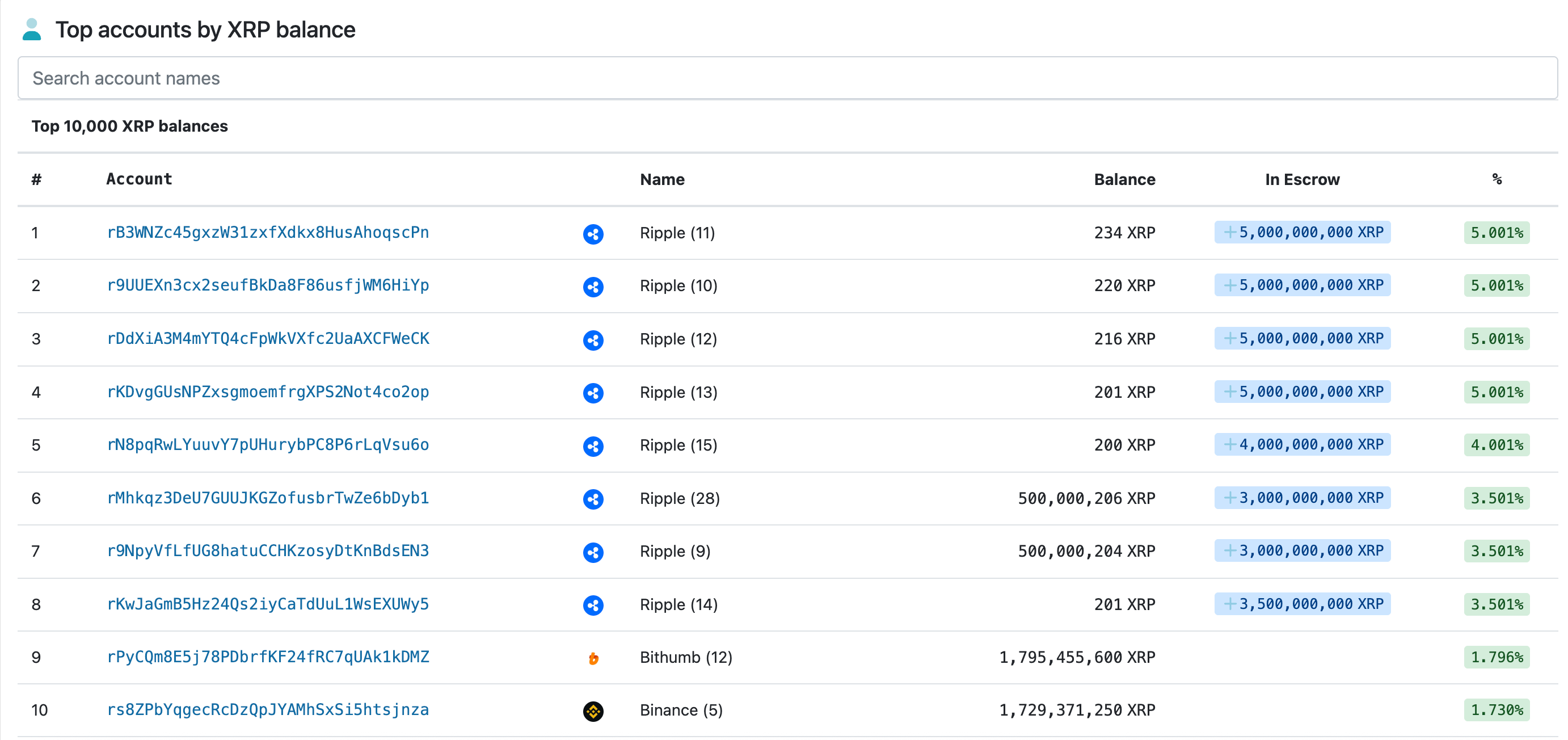1568x740 pixels.
Task: Click the 5,000,000,000 XRP escrow badge on row 1
Action: coord(1302,233)
